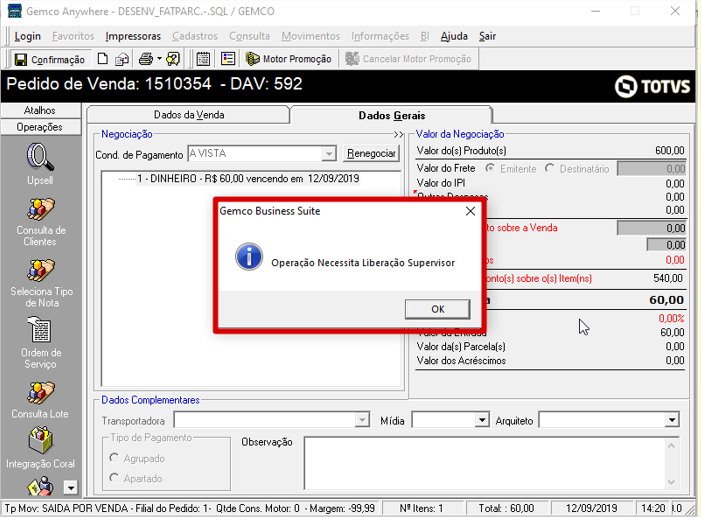Open the Consulta menu
The width and height of the screenshot is (701, 517).
pos(249,36)
